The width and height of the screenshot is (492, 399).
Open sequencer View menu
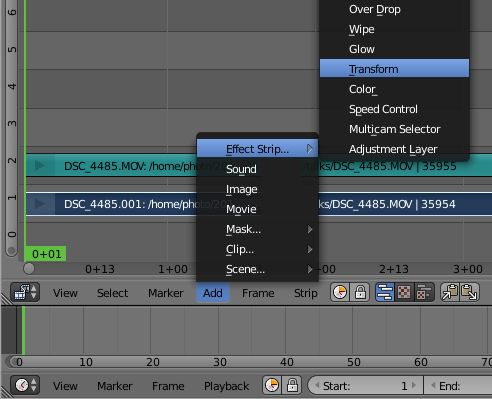point(65,293)
